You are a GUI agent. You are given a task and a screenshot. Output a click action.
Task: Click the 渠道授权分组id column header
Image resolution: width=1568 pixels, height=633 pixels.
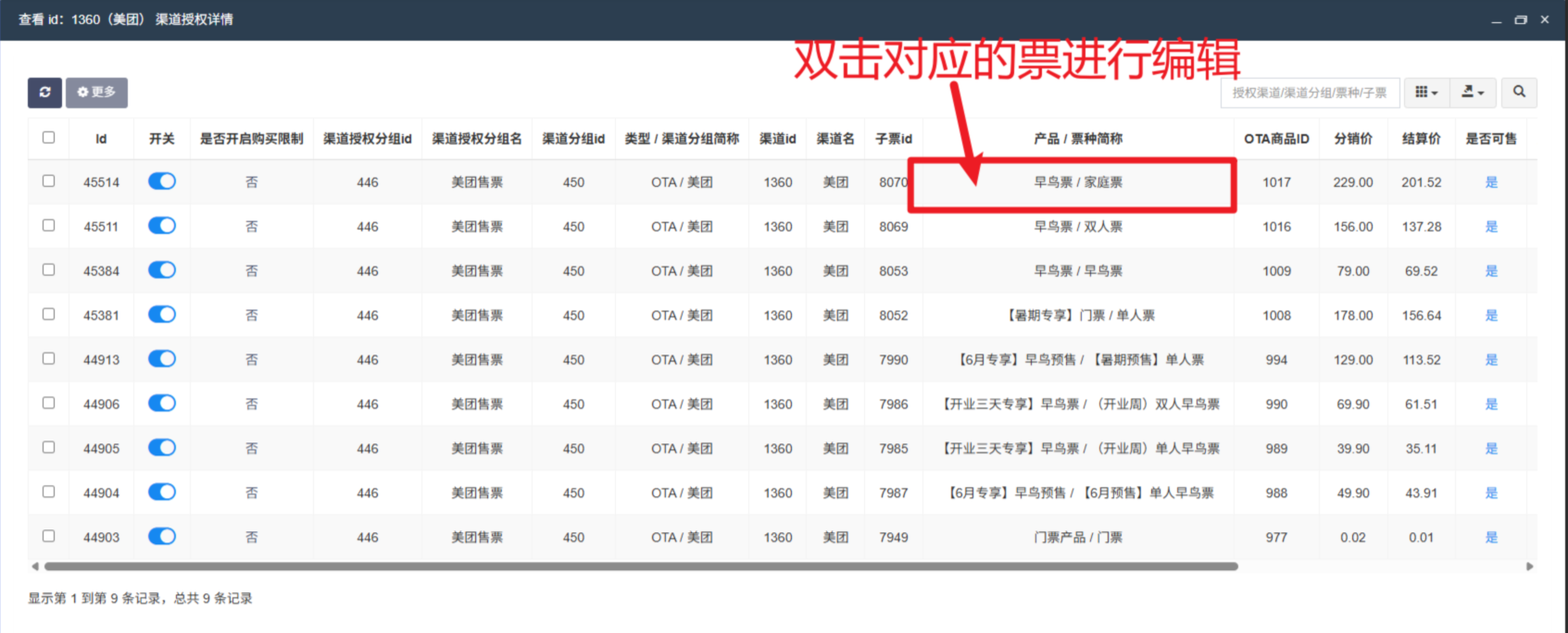(368, 139)
